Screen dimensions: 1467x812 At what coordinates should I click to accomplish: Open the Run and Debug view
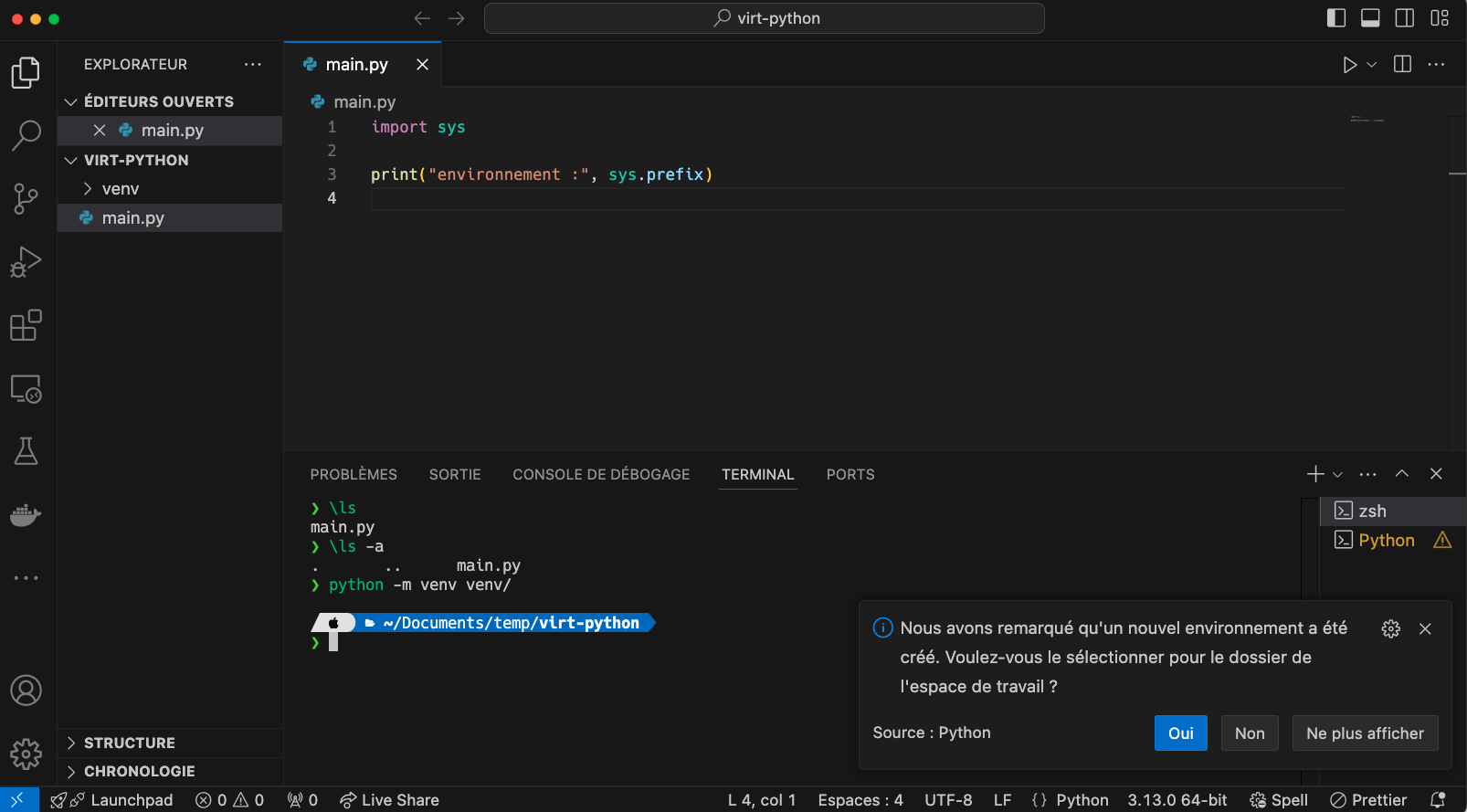click(x=26, y=262)
